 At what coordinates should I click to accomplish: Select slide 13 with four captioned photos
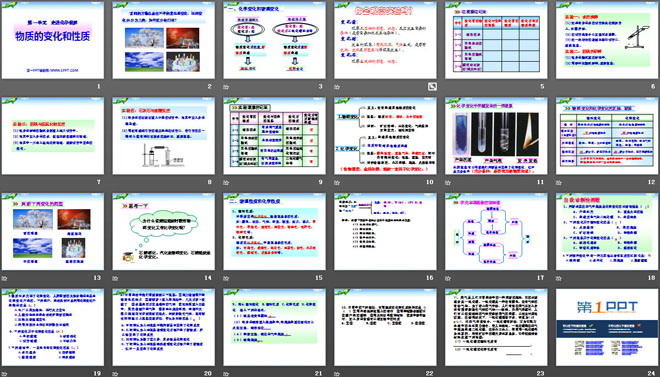pos(53,231)
